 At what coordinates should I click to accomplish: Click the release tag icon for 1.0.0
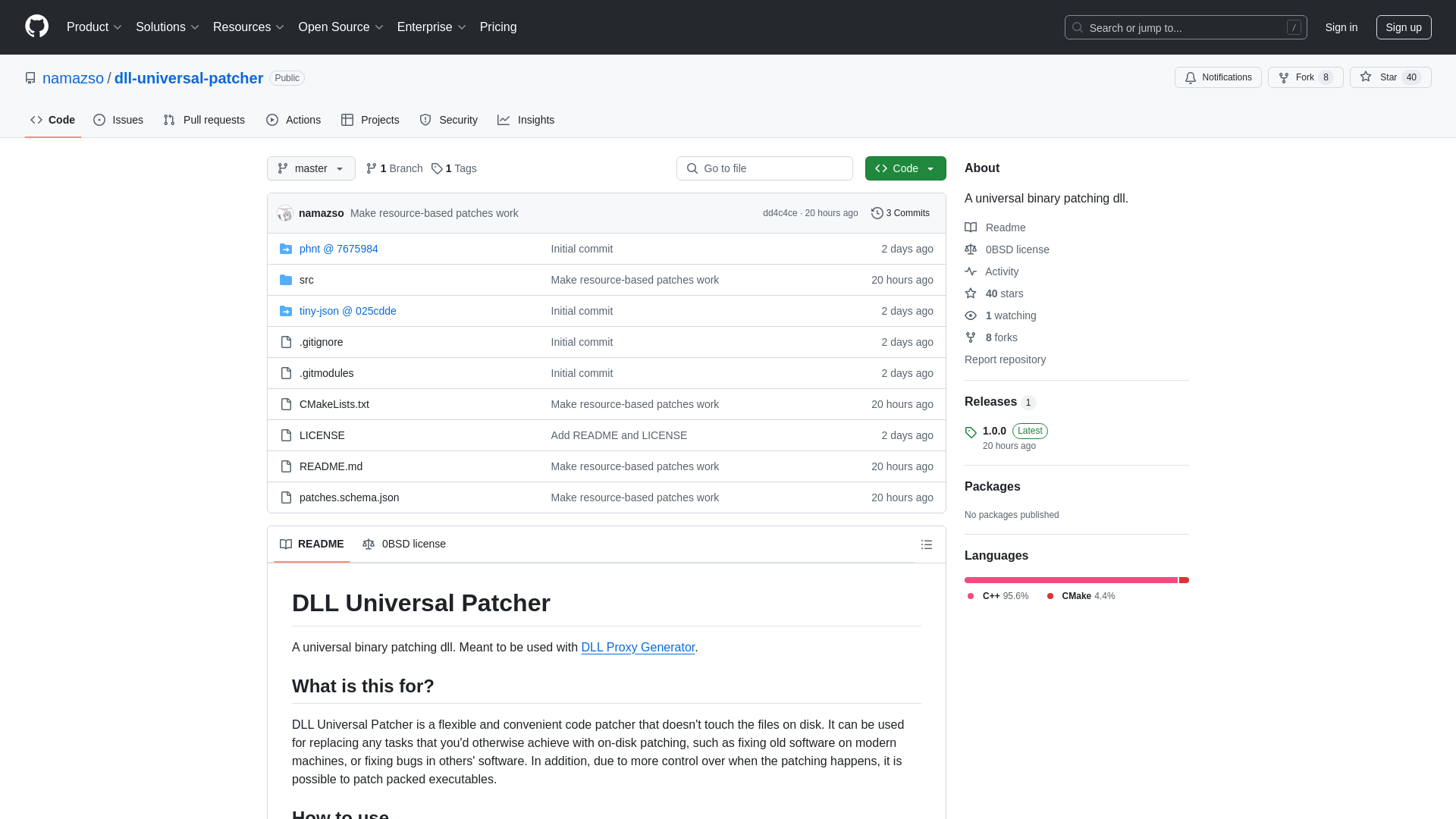click(x=971, y=432)
